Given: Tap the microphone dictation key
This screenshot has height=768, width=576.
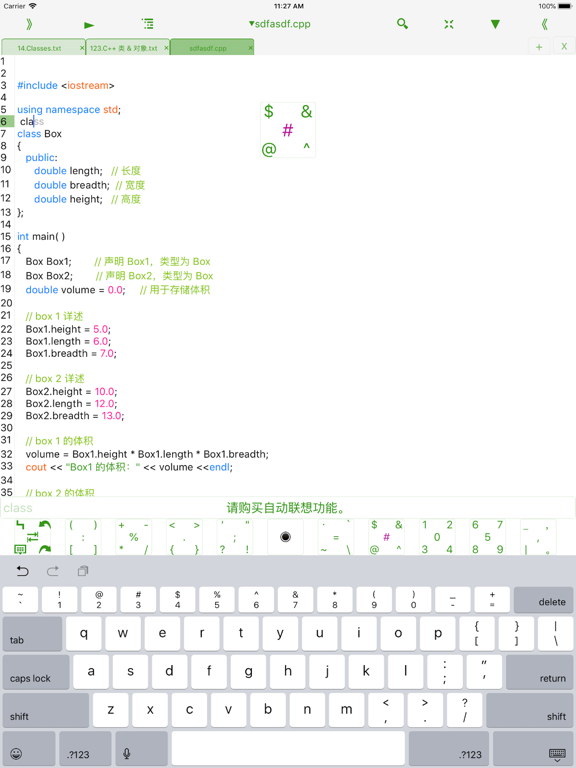Looking at the screenshot, I should [x=127, y=753].
